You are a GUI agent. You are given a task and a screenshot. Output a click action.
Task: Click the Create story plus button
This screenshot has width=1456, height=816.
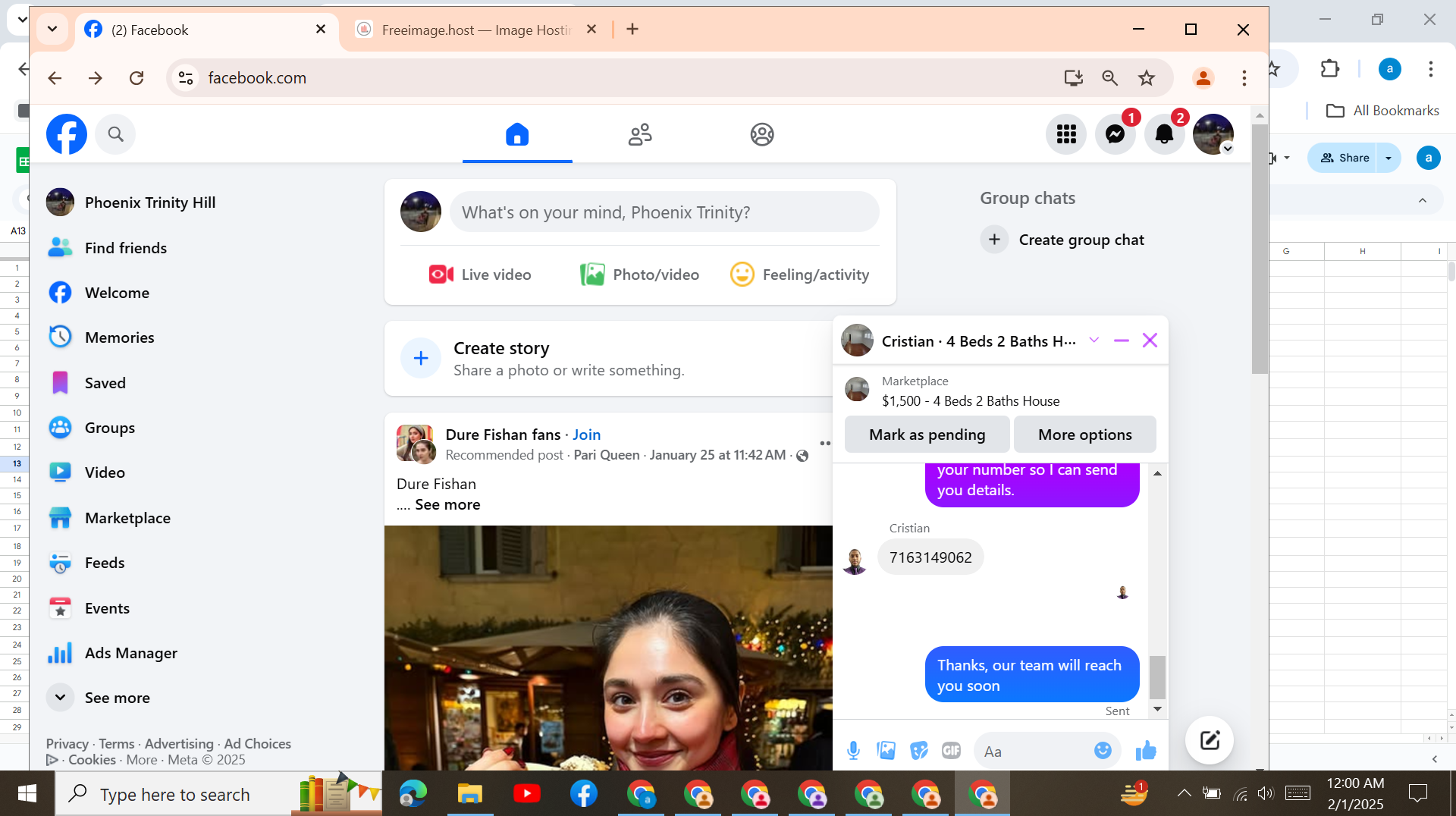(421, 358)
